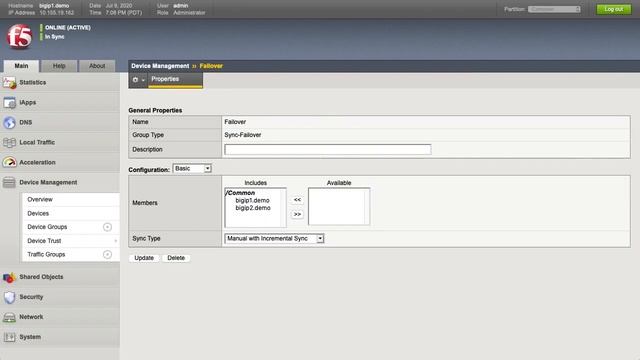640x360 pixels.
Task: Open the DNS menu label
Action: (x=26, y=122)
